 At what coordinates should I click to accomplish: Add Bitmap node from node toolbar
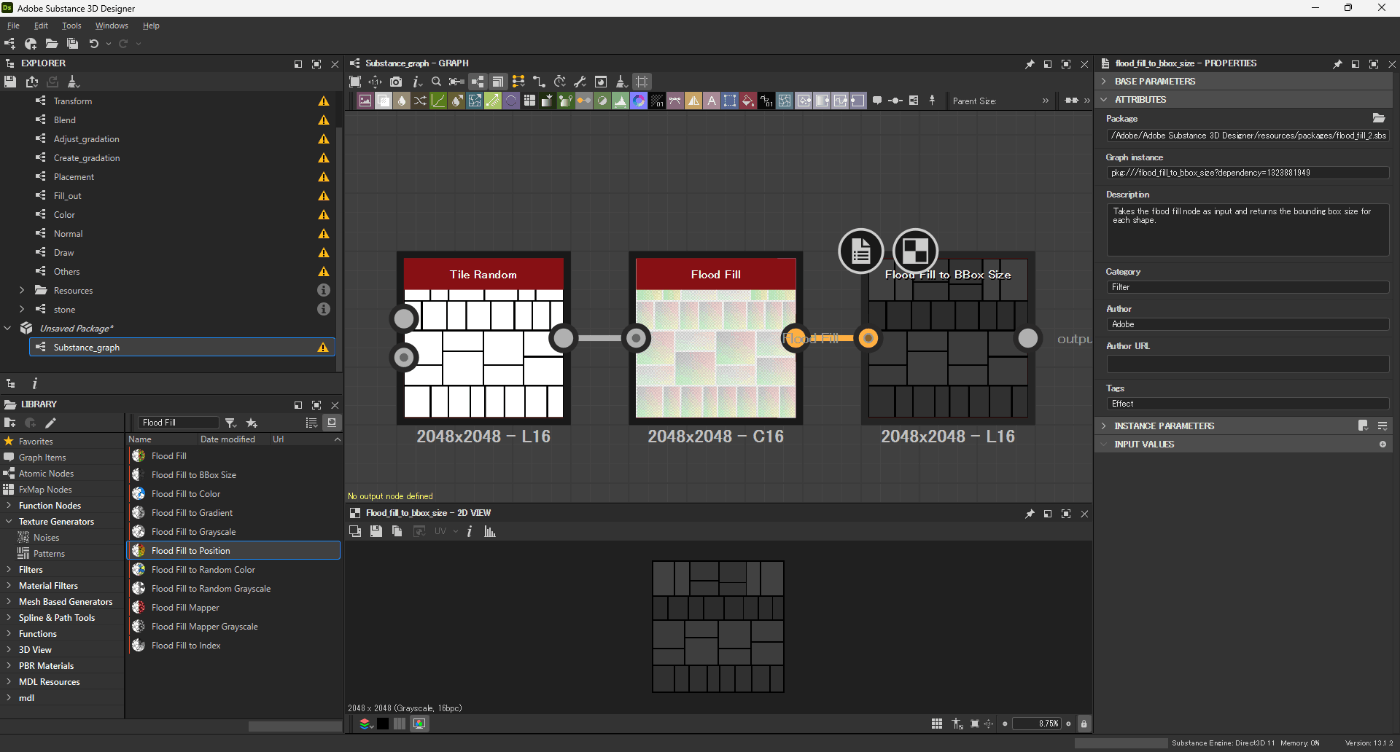click(x=365, y=101)
